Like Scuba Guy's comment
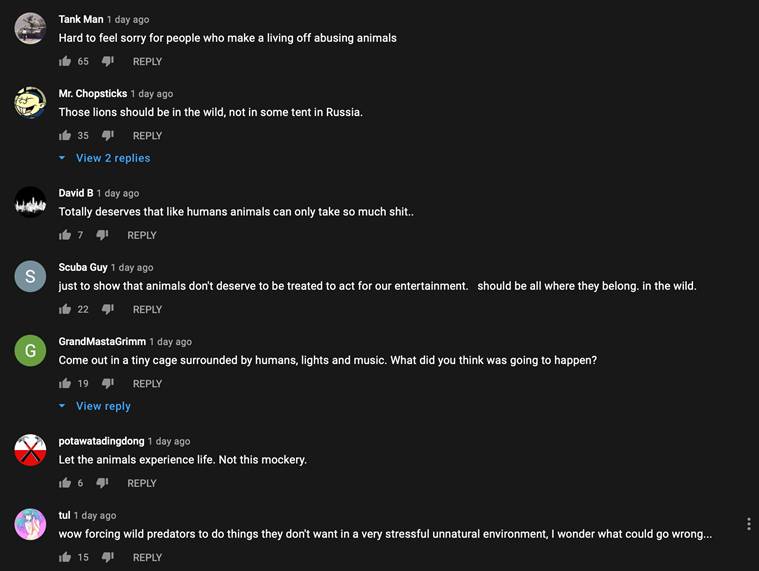 click(x=65, y=310)
